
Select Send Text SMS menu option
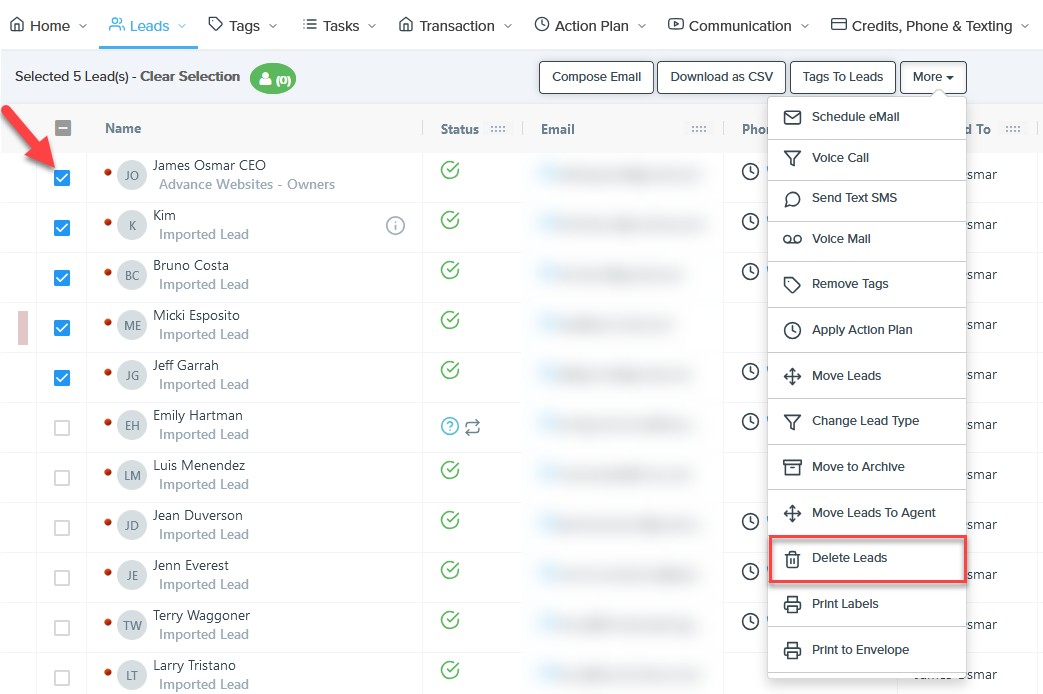pos(854,198)
